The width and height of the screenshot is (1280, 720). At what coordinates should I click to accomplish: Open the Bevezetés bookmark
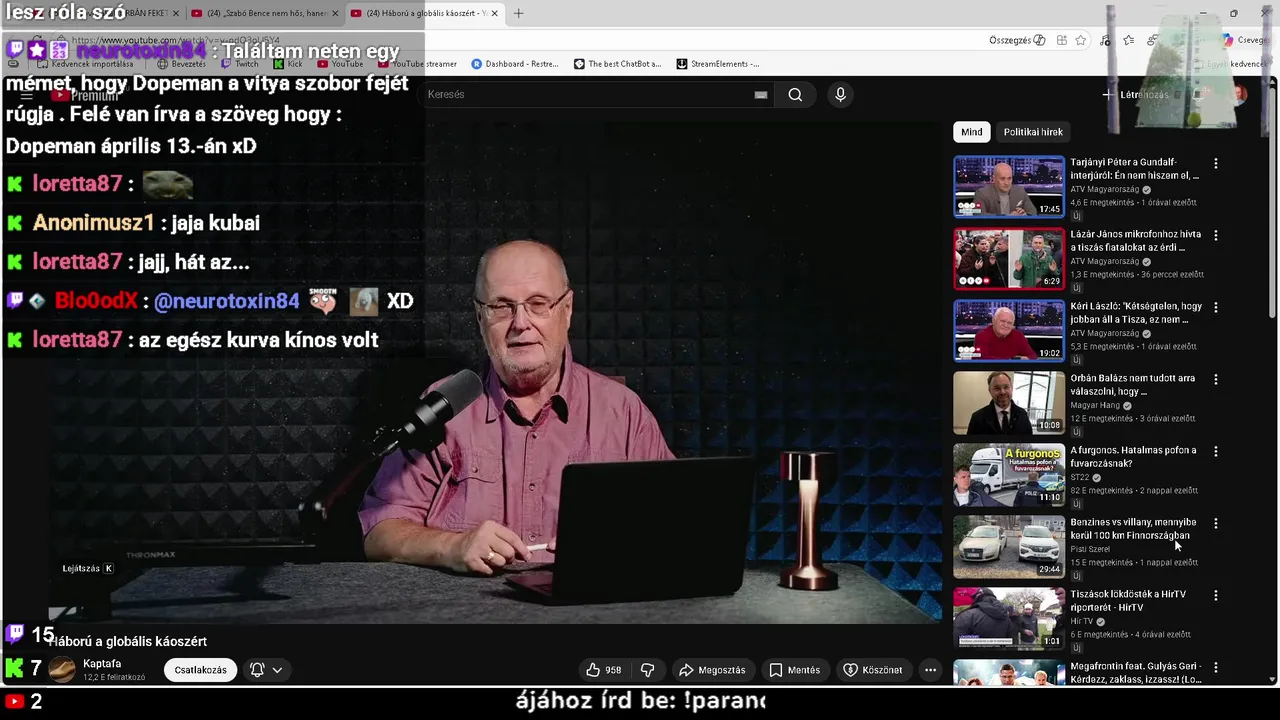[x=180, y=64]
